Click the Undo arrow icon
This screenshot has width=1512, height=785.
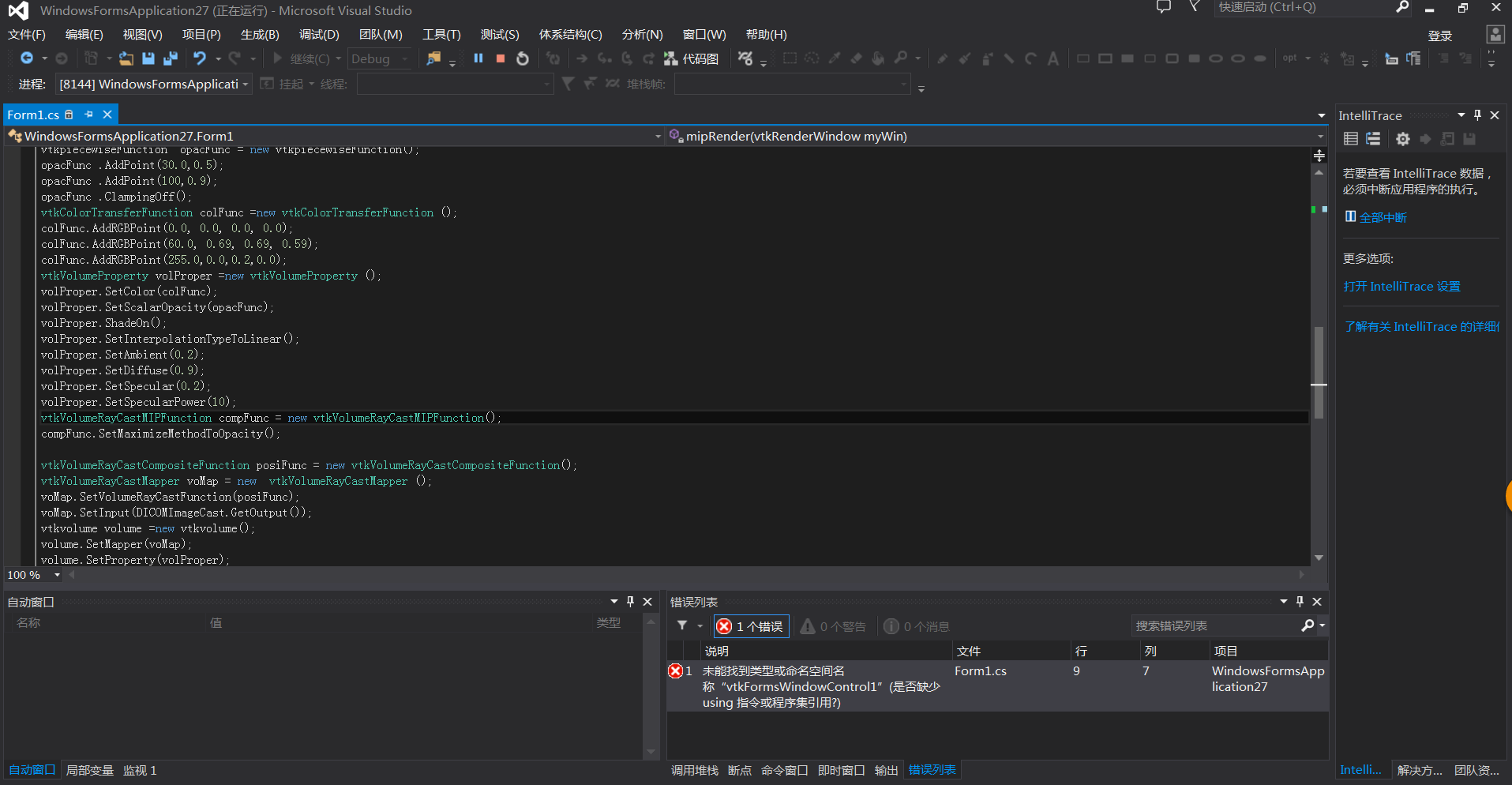200,58
